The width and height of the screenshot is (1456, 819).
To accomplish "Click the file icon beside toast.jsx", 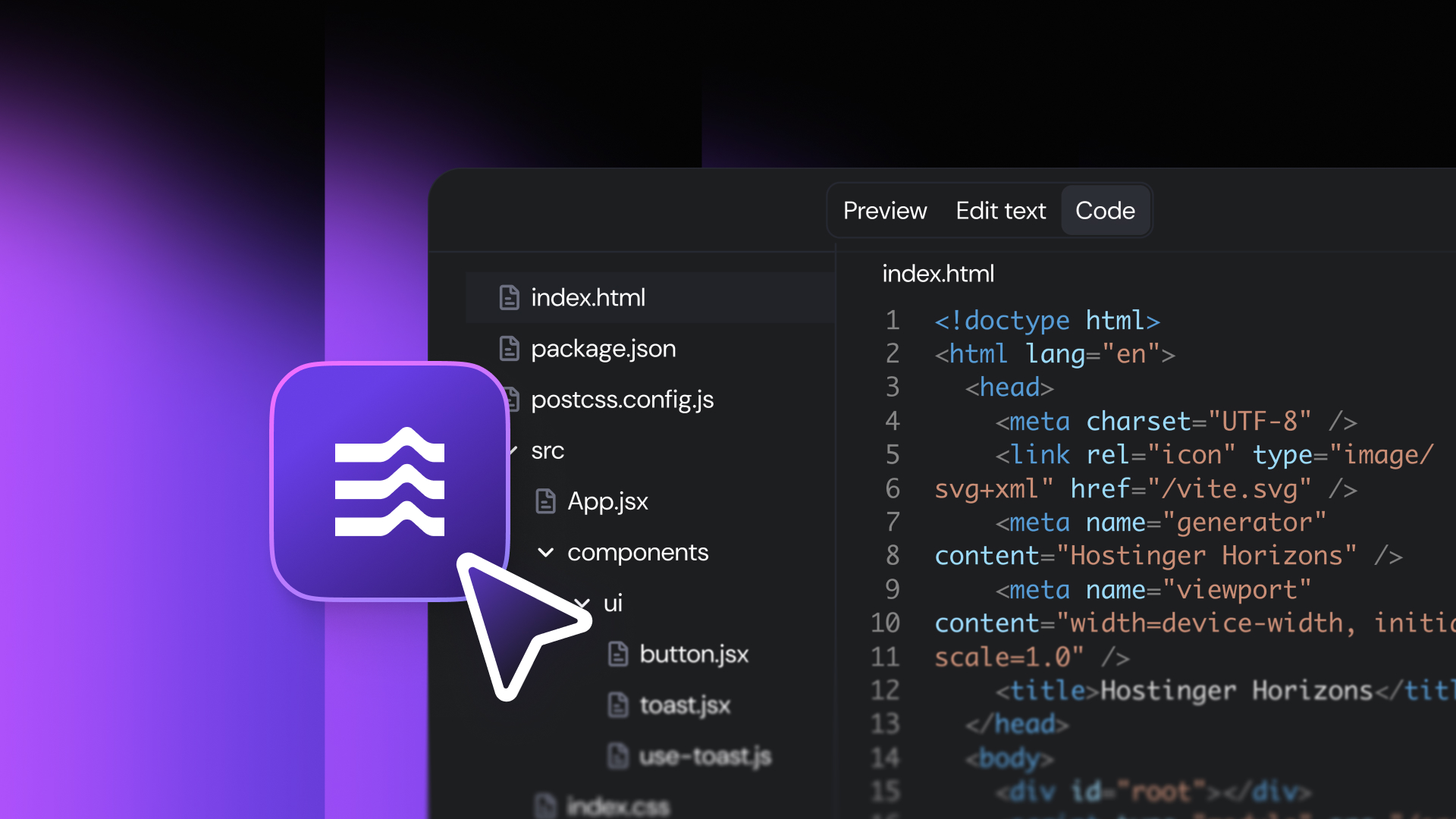I will coord(617,704).
